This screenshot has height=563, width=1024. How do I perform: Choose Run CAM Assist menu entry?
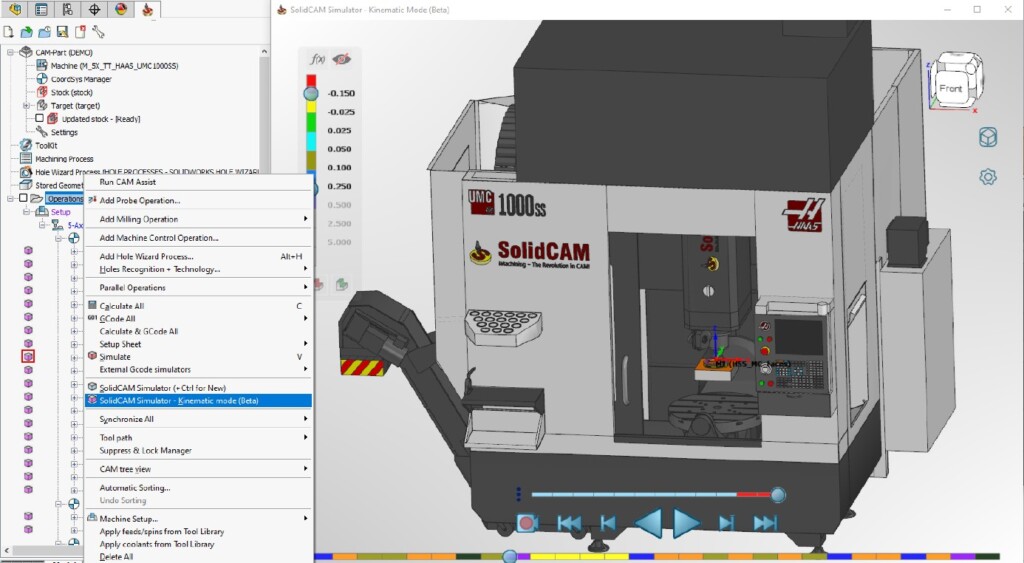[199, 182]
